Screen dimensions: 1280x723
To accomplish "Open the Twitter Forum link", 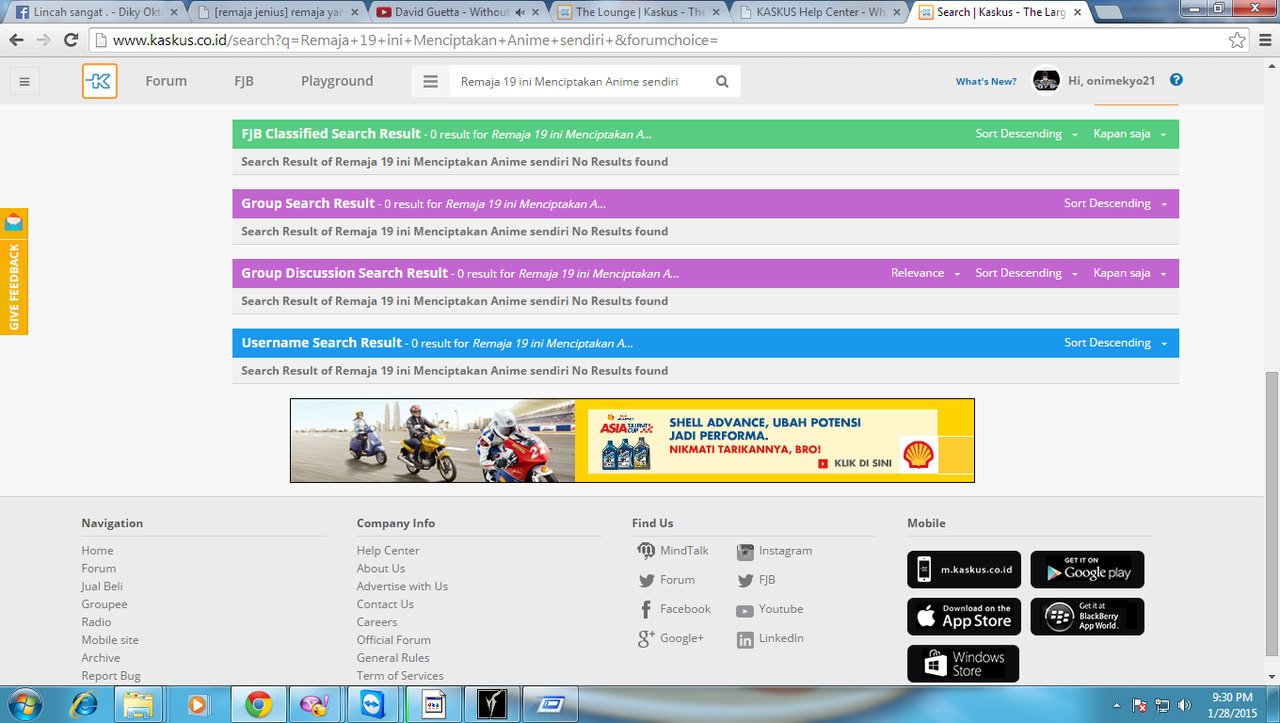I will (667, 580).
